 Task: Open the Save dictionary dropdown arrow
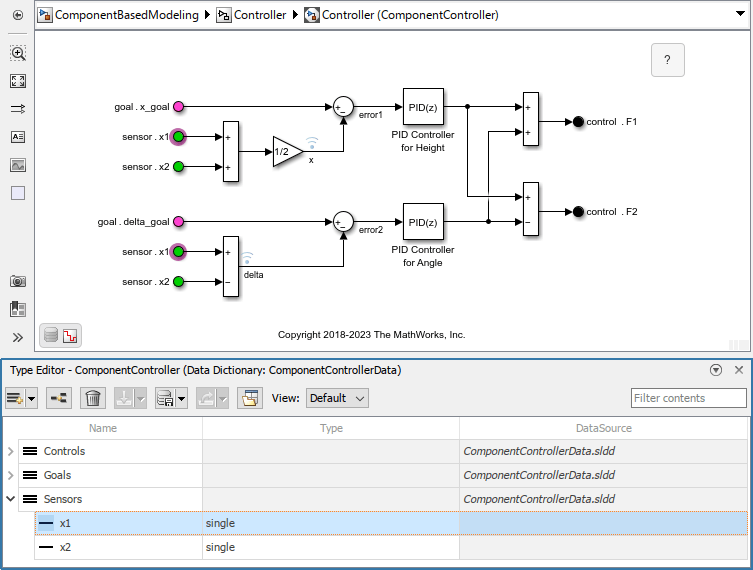(x=182, y=398)
